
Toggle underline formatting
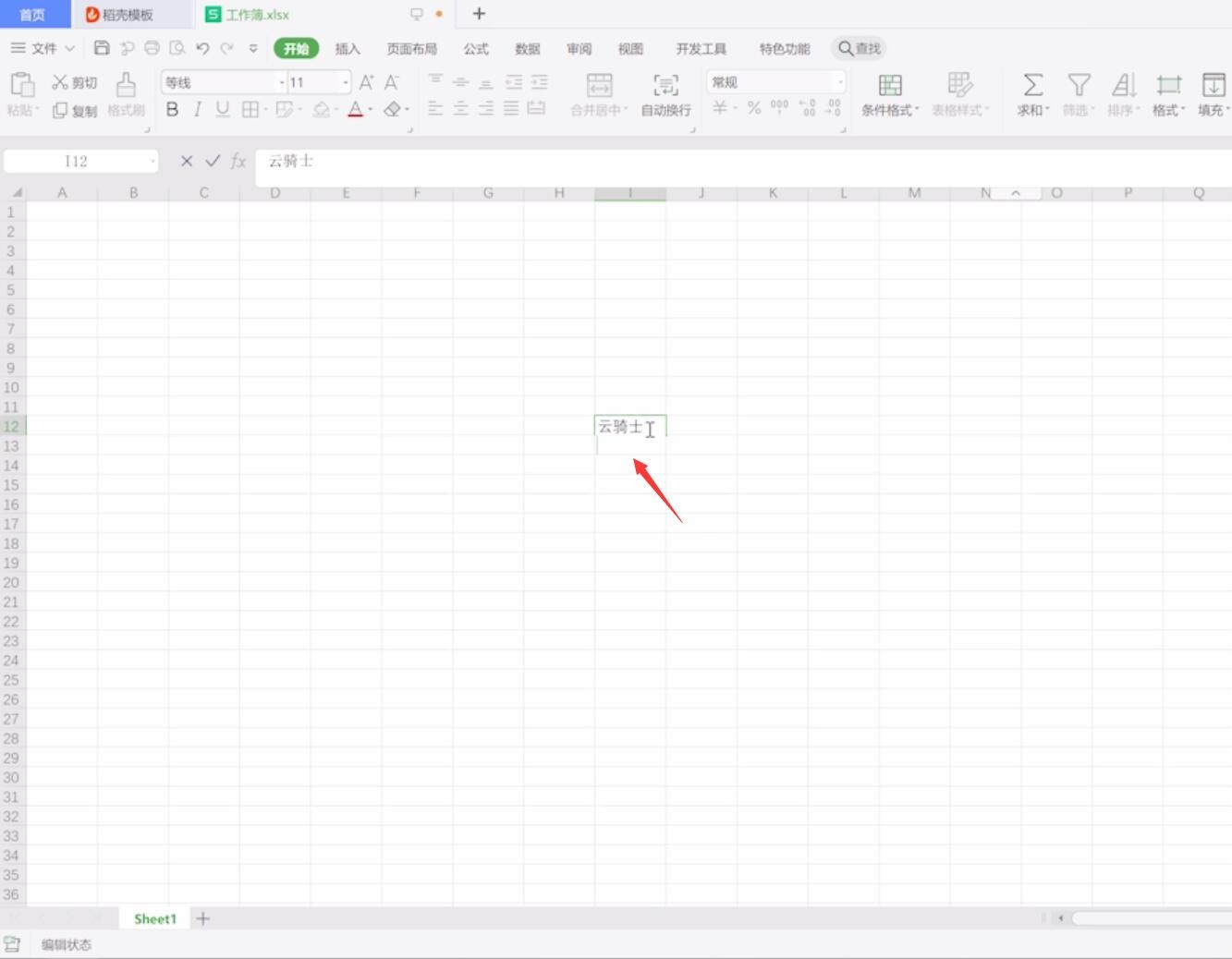[x=223, y=109]
